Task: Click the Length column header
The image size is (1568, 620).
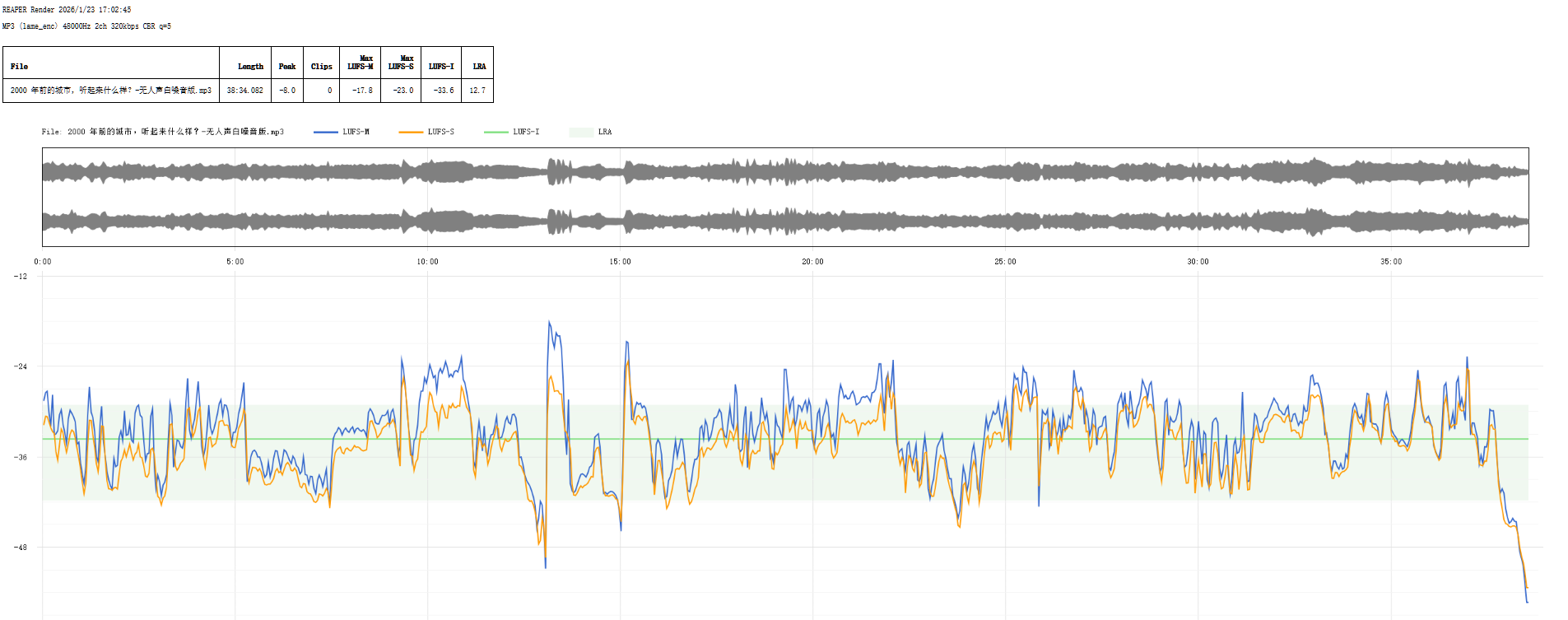Action: coord(250,67)
